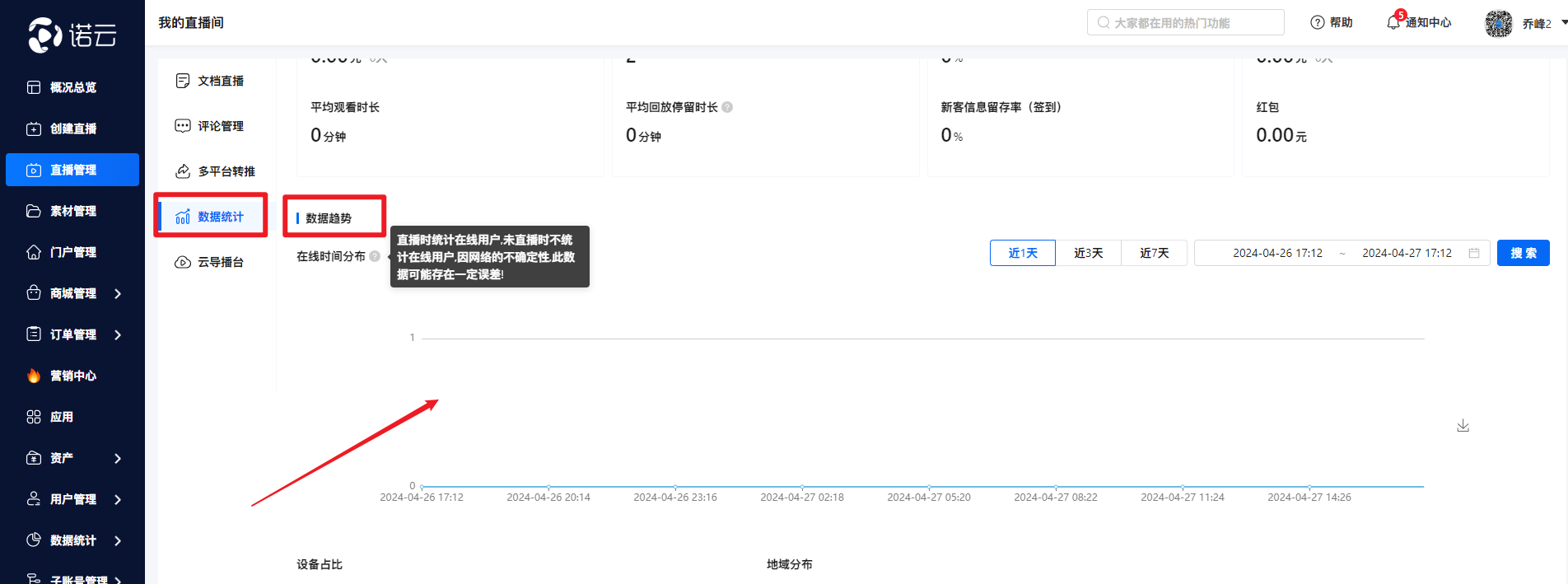
Task: Open 文档直播 from the submenu
Action: click(220, 81)
